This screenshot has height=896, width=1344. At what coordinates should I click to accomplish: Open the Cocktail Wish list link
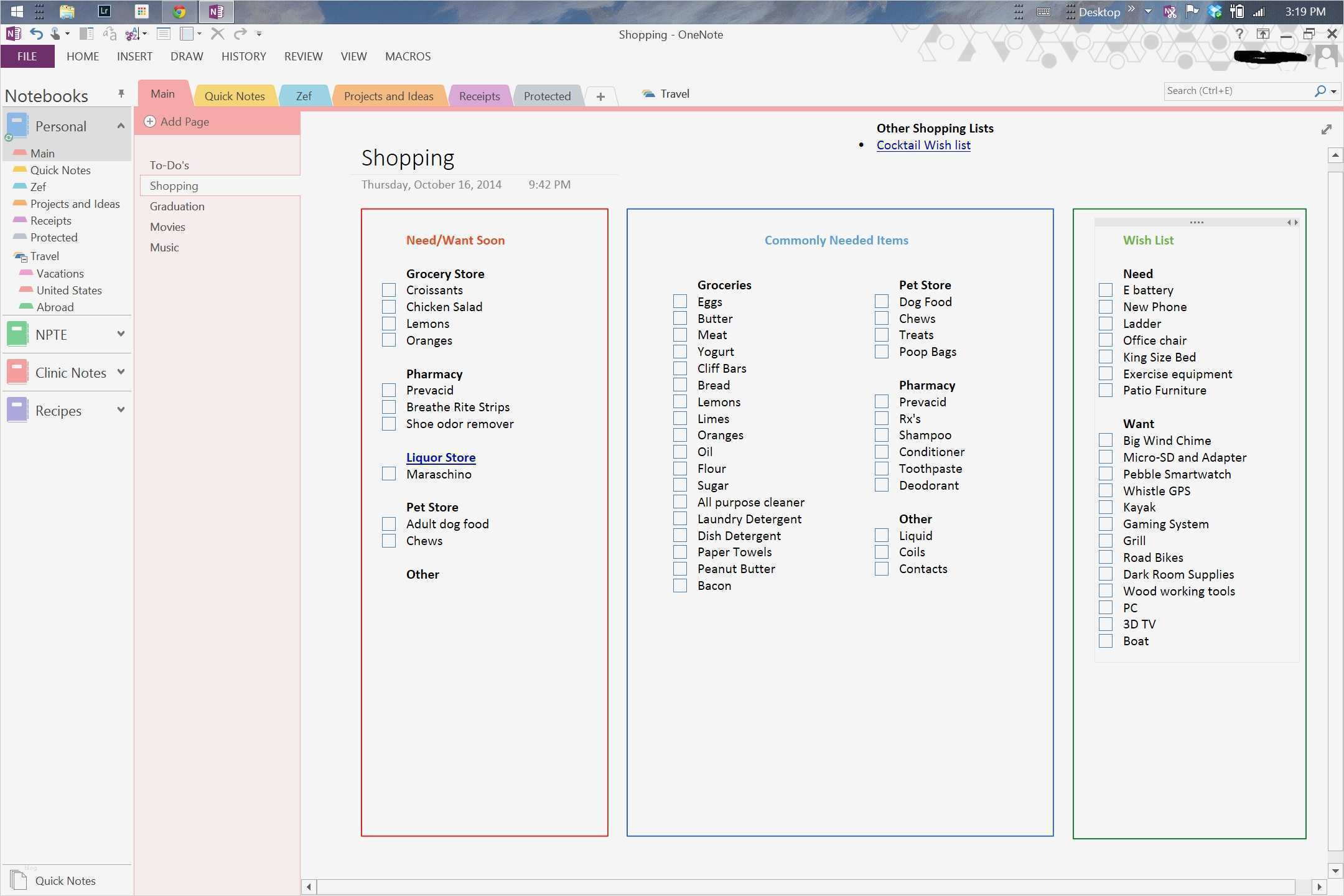(923, 145)
